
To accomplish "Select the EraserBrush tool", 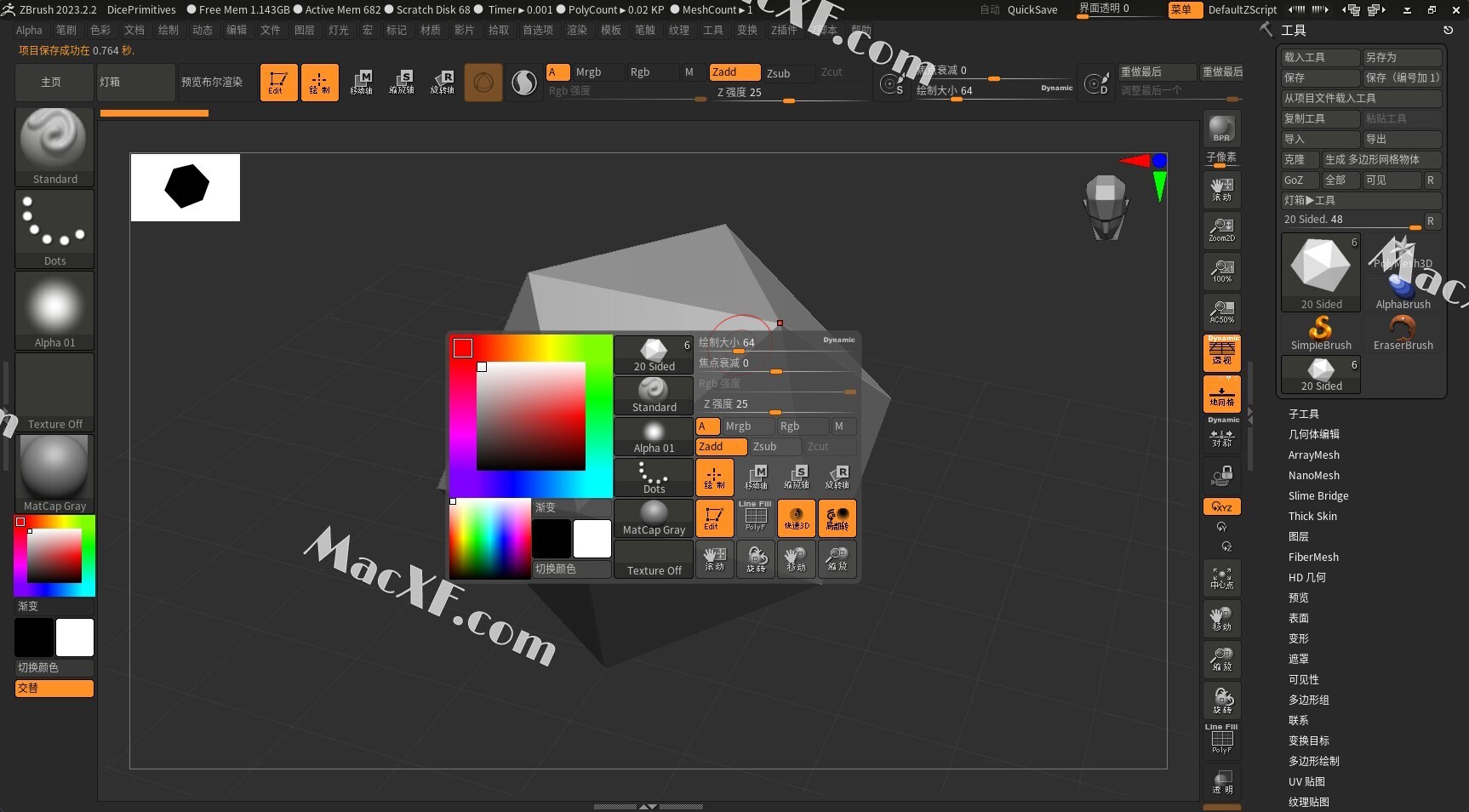I will (x=1403, y=333).
